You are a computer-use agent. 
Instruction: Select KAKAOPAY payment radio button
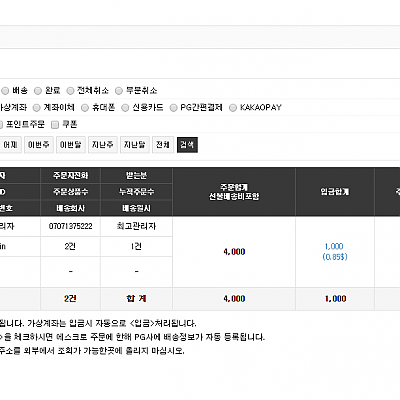coord(233,108)
